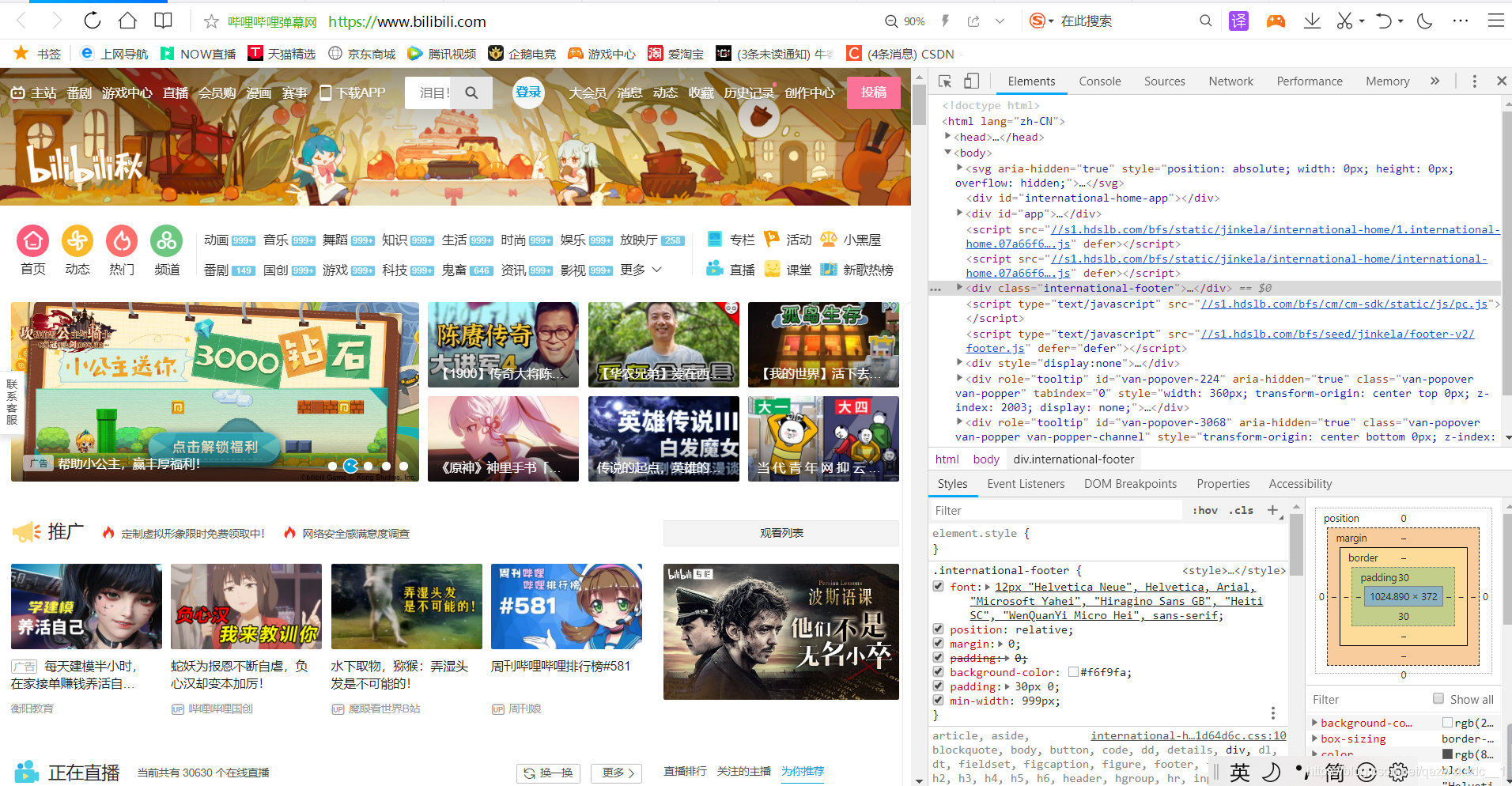
Task: Enable the Show all checkbox
Action: click(x=1438, y=698)
